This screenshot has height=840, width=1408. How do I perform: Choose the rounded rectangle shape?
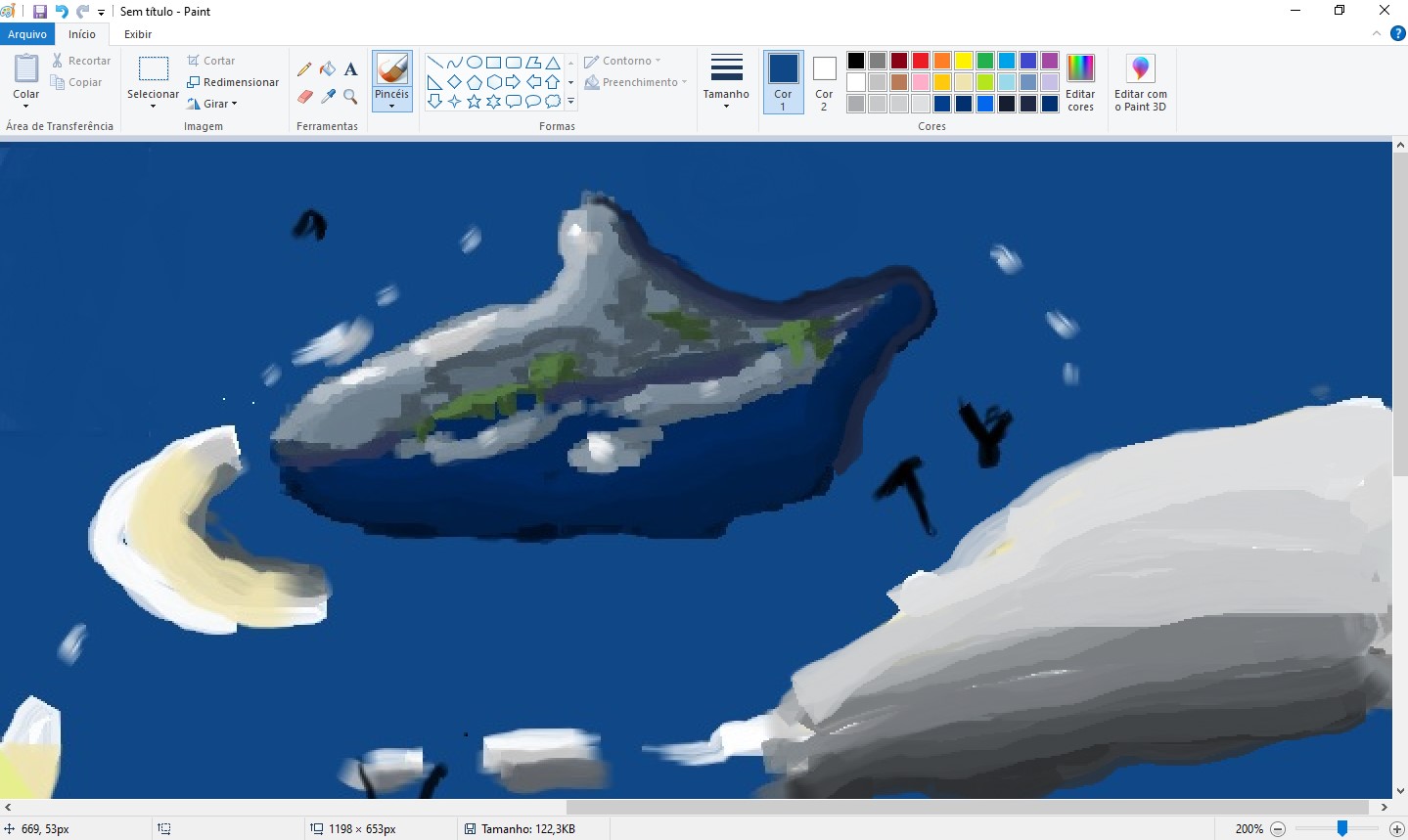(513, 62)
